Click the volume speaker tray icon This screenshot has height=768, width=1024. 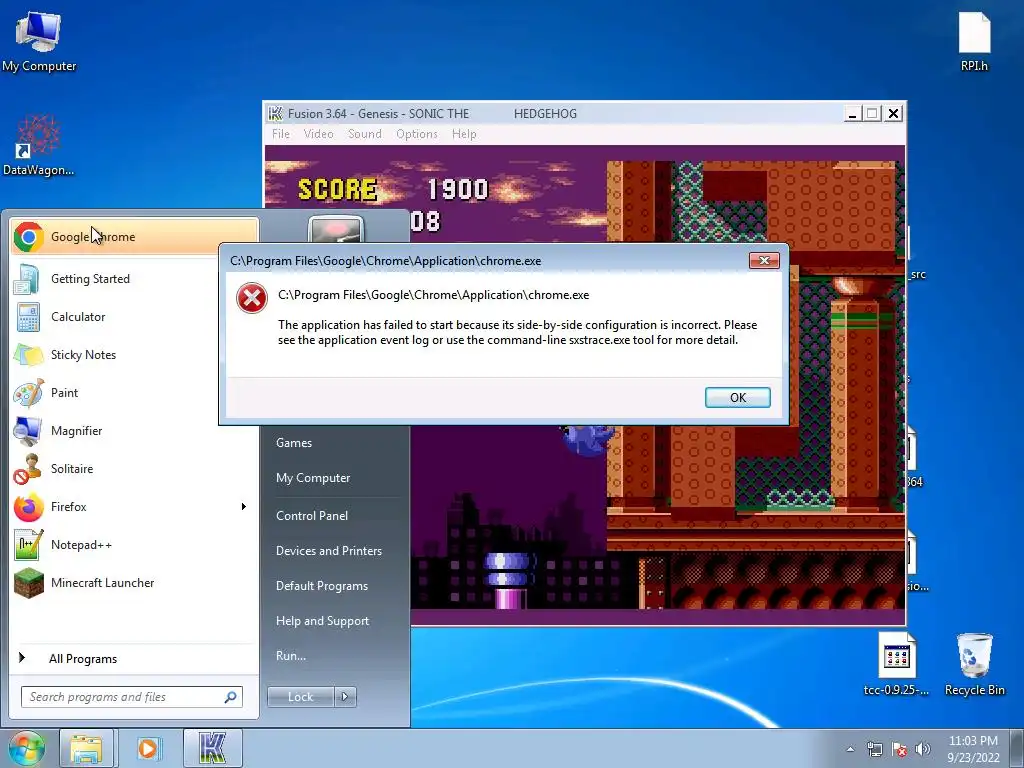point(923,750)
